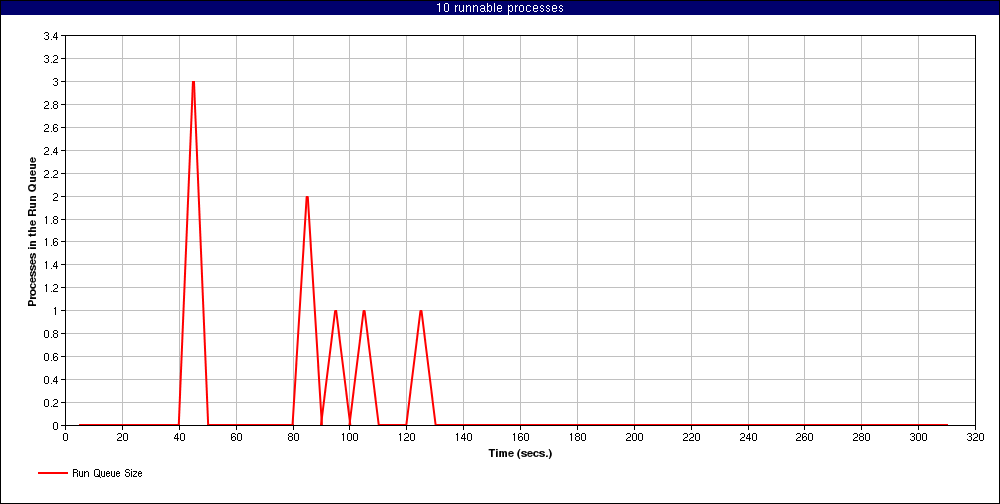Image resolution: width=1000 pixels, height=504 pixels.
Task: Click the peak of value 1 near 95 seconds
Action: coord(335,311)
